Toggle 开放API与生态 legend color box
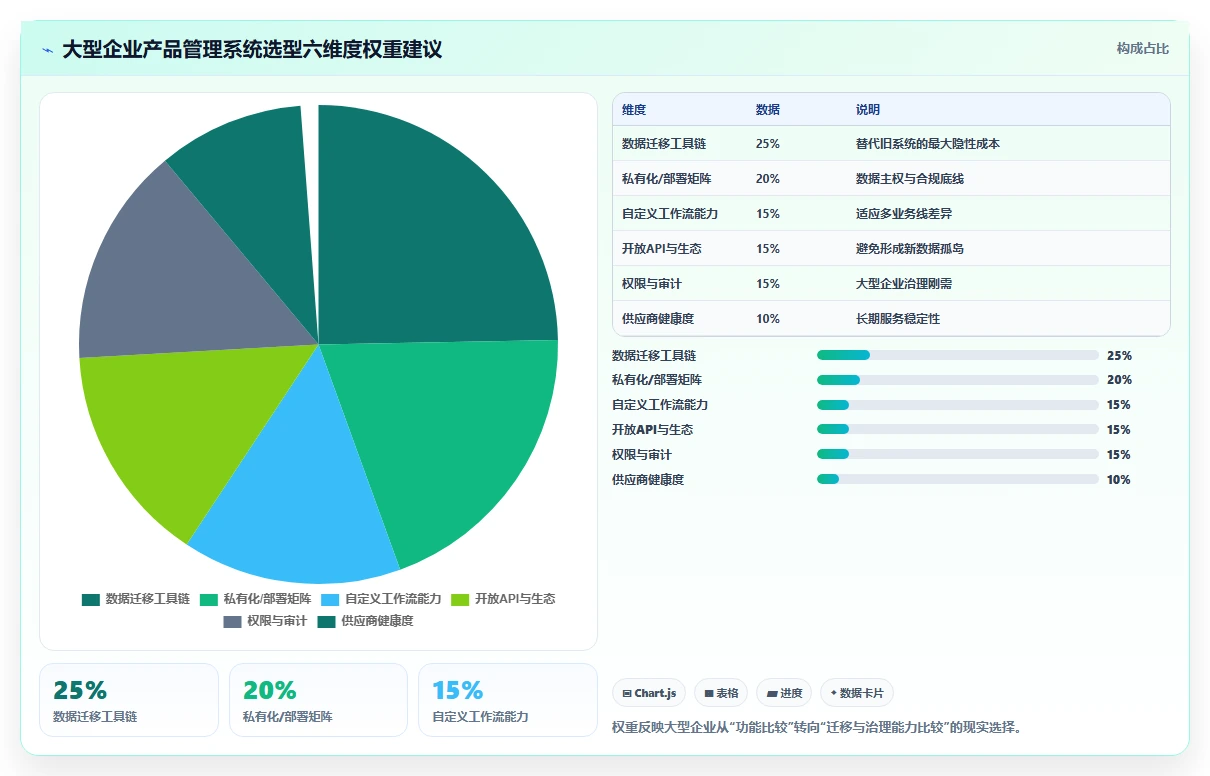The width and height of the screenshot is (1210, 776). (460, 599)
